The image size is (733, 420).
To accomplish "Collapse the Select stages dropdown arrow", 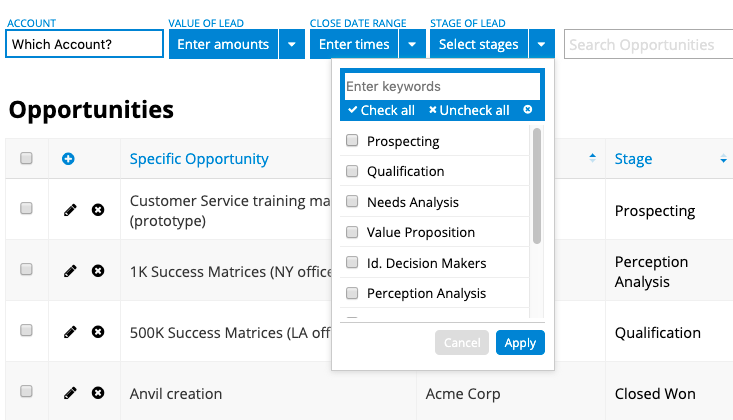I will pos(541,44).
